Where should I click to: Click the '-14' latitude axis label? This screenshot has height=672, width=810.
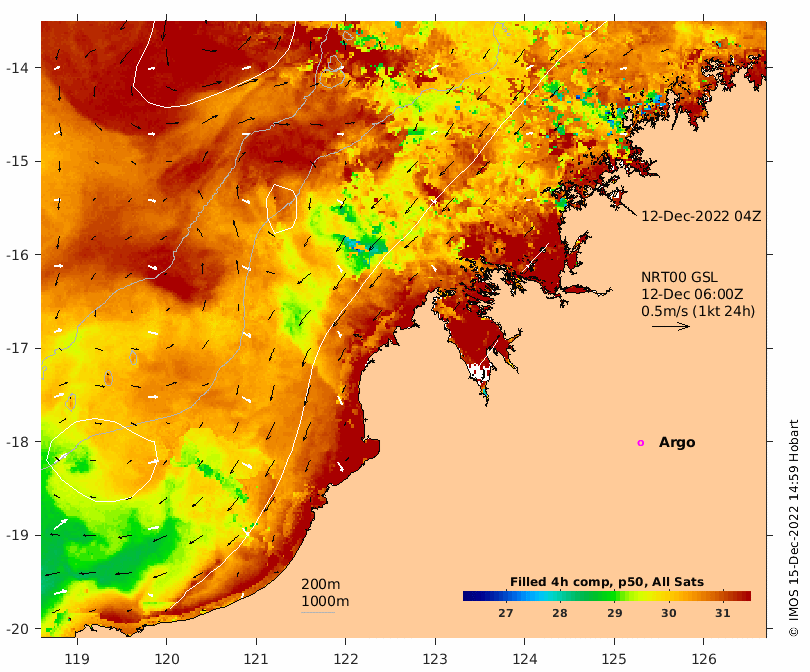(18, 68)
